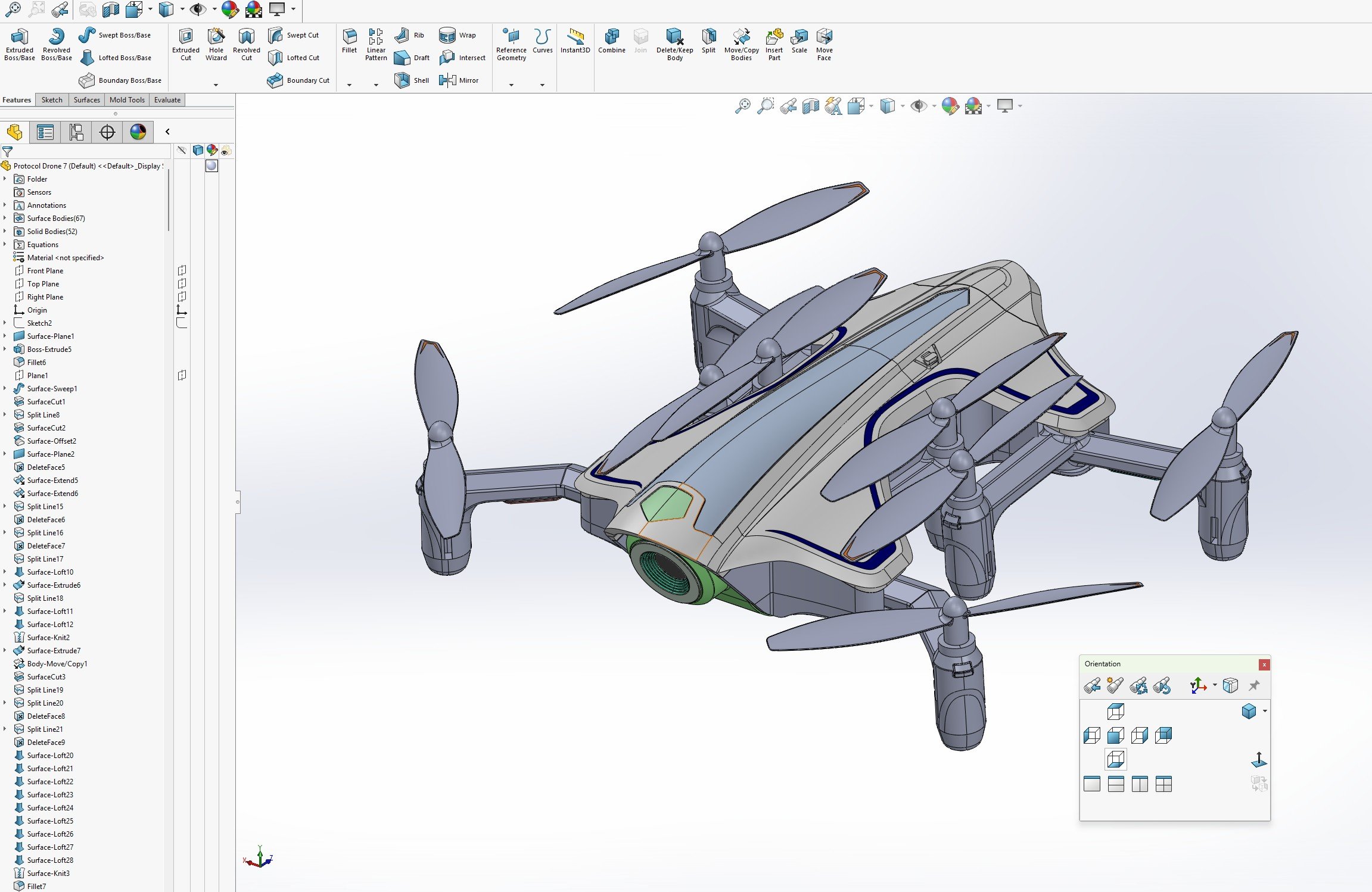The image size is (1372, 892).
Task: Click Edit Appearance color sphere in viewport toolbar
Action: coord(950,107)
